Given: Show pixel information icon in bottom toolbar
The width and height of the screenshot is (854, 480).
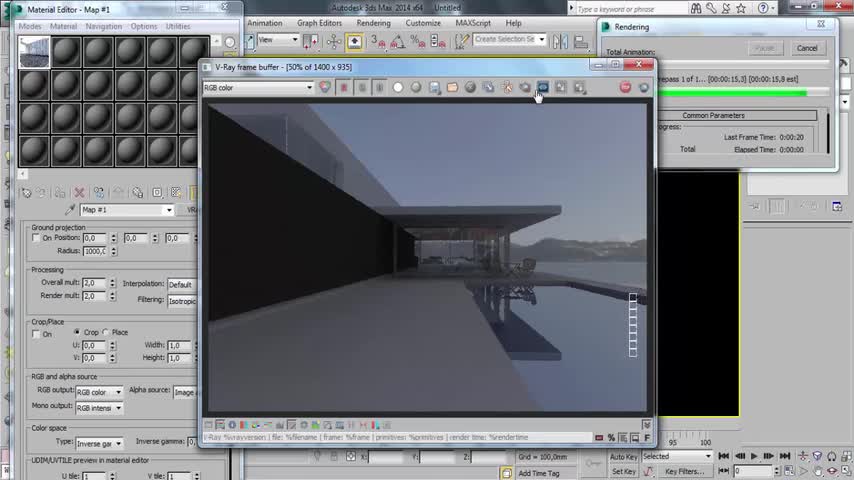Looking at the screenshot, I should (x=232, y=425).
